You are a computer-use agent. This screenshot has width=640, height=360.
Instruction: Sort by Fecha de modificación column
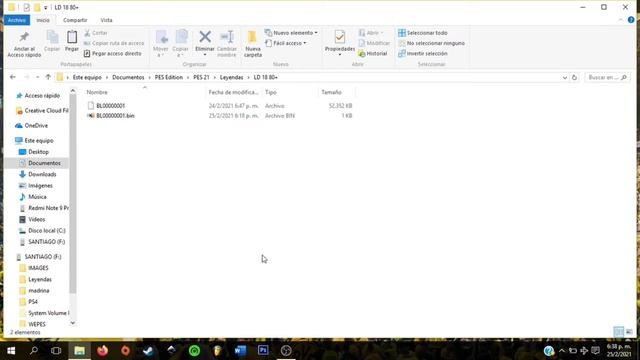(233, 92)
